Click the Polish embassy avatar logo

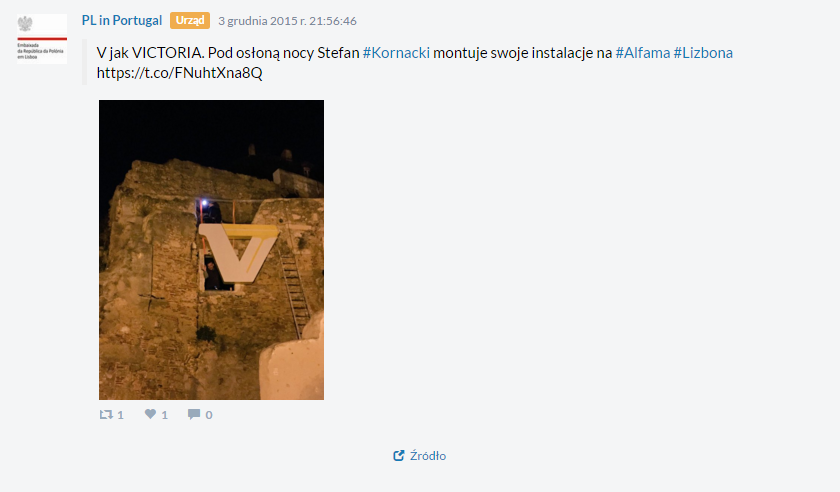coord(43,39)
